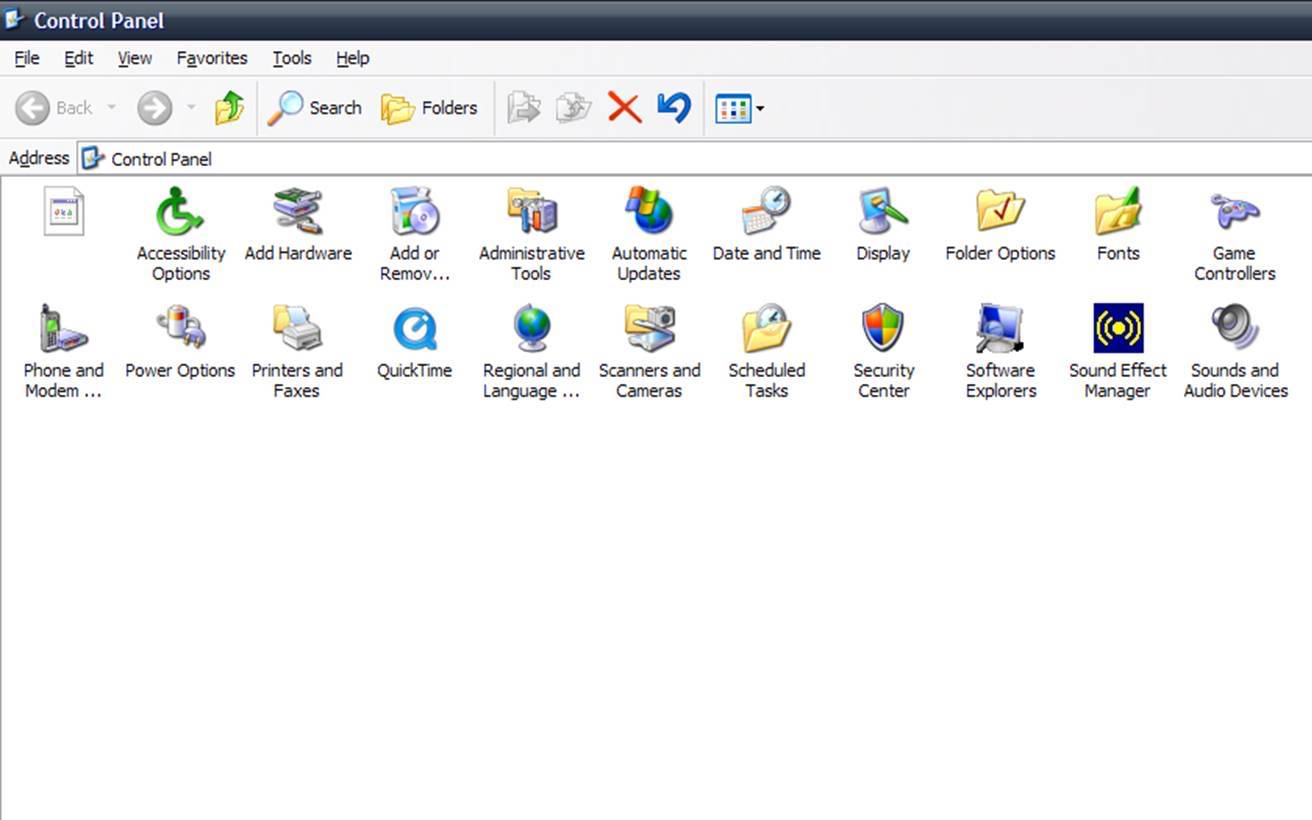The width and height of the screenshot is (1312, 820).
Task: Select the Automatic Updates icon
Action: point(649,213)
